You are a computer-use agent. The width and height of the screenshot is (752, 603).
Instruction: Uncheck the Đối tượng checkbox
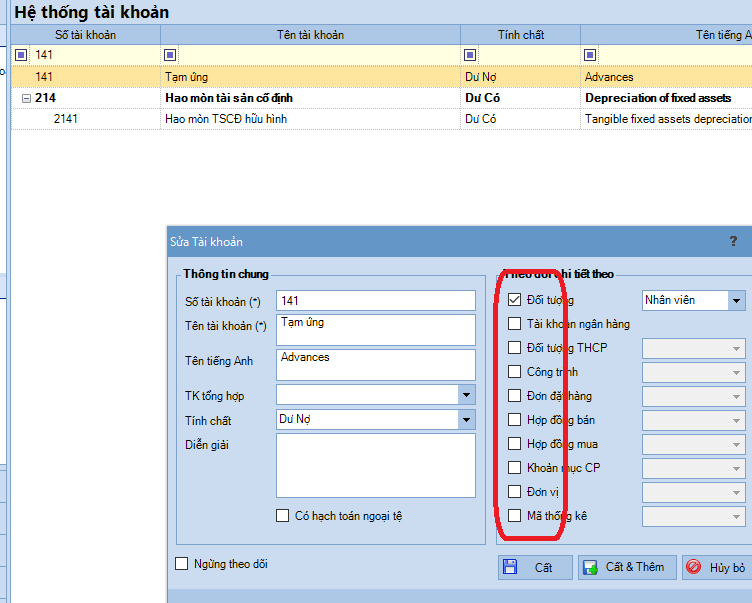[x=514, y=300]
